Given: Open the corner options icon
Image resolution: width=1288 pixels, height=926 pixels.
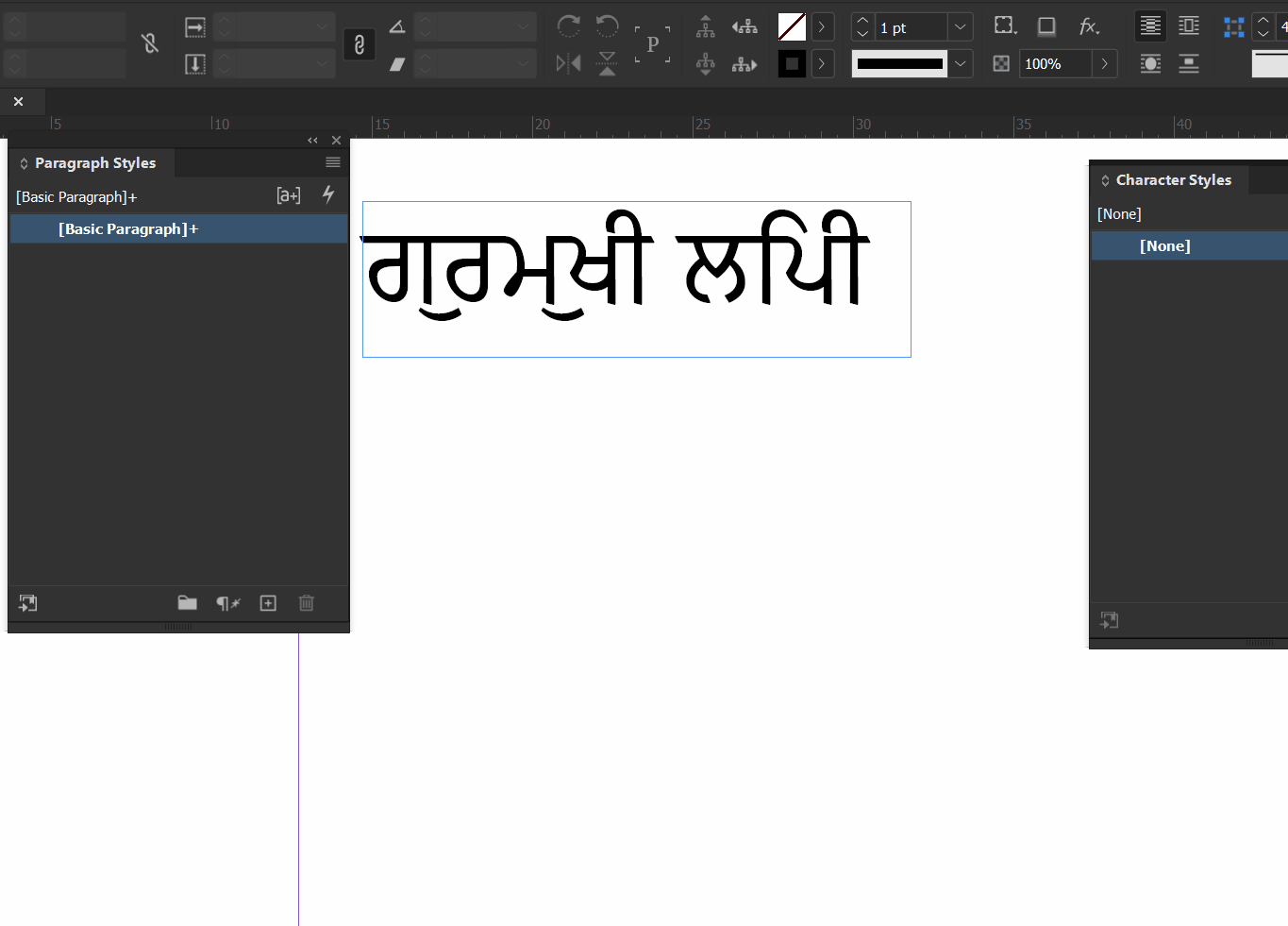Looking at the screenshot, I should 1004,25.
